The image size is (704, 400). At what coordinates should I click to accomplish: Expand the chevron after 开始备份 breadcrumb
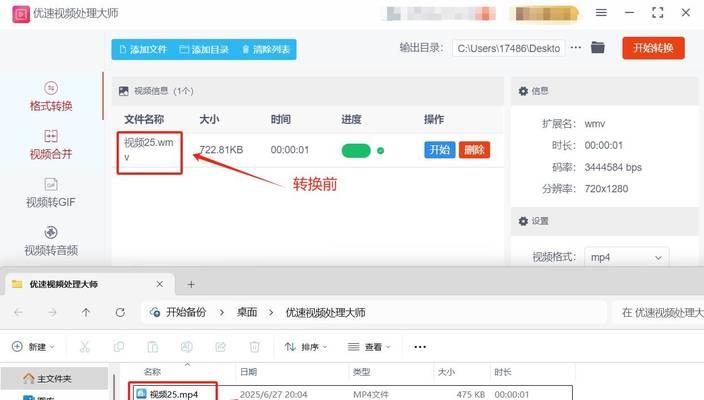pyautogui.click(x=222, y=312)
